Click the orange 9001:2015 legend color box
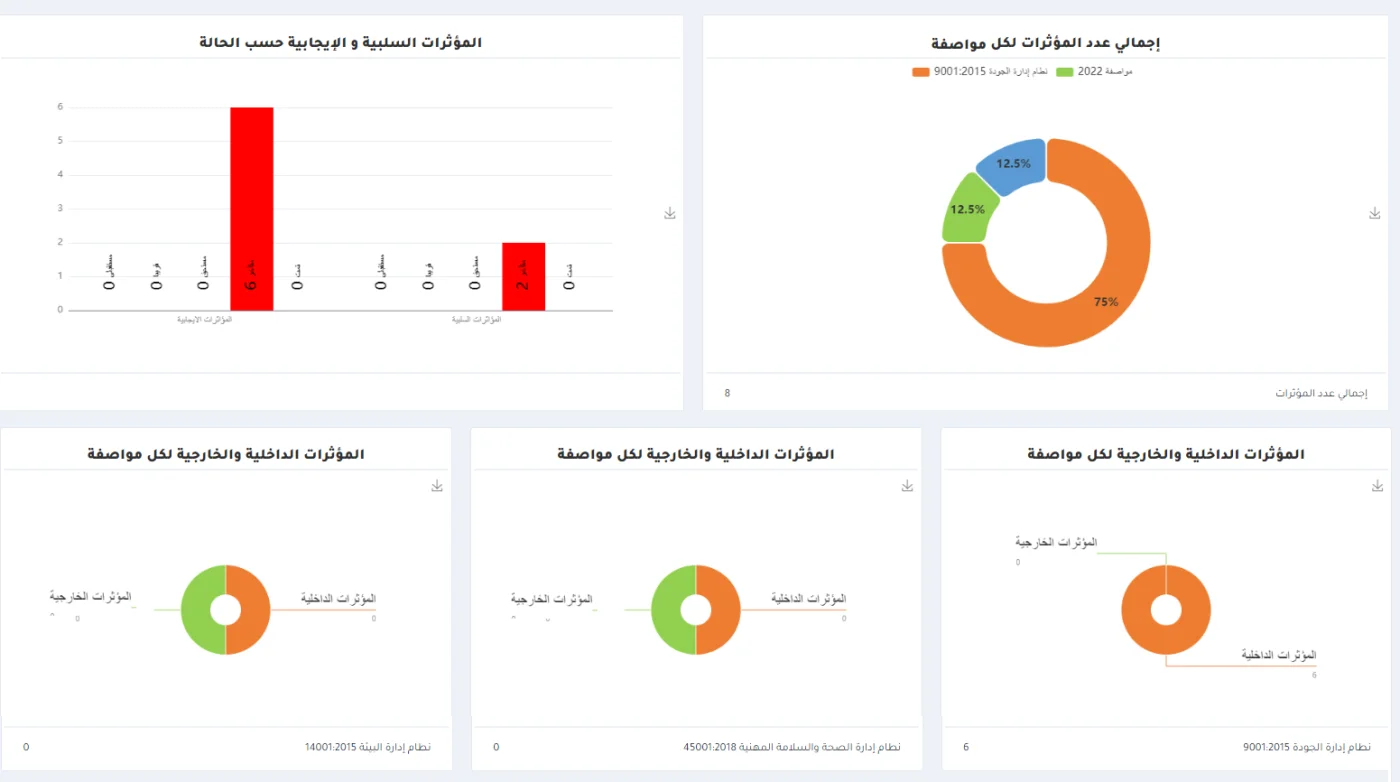 (x=921, y=72)
